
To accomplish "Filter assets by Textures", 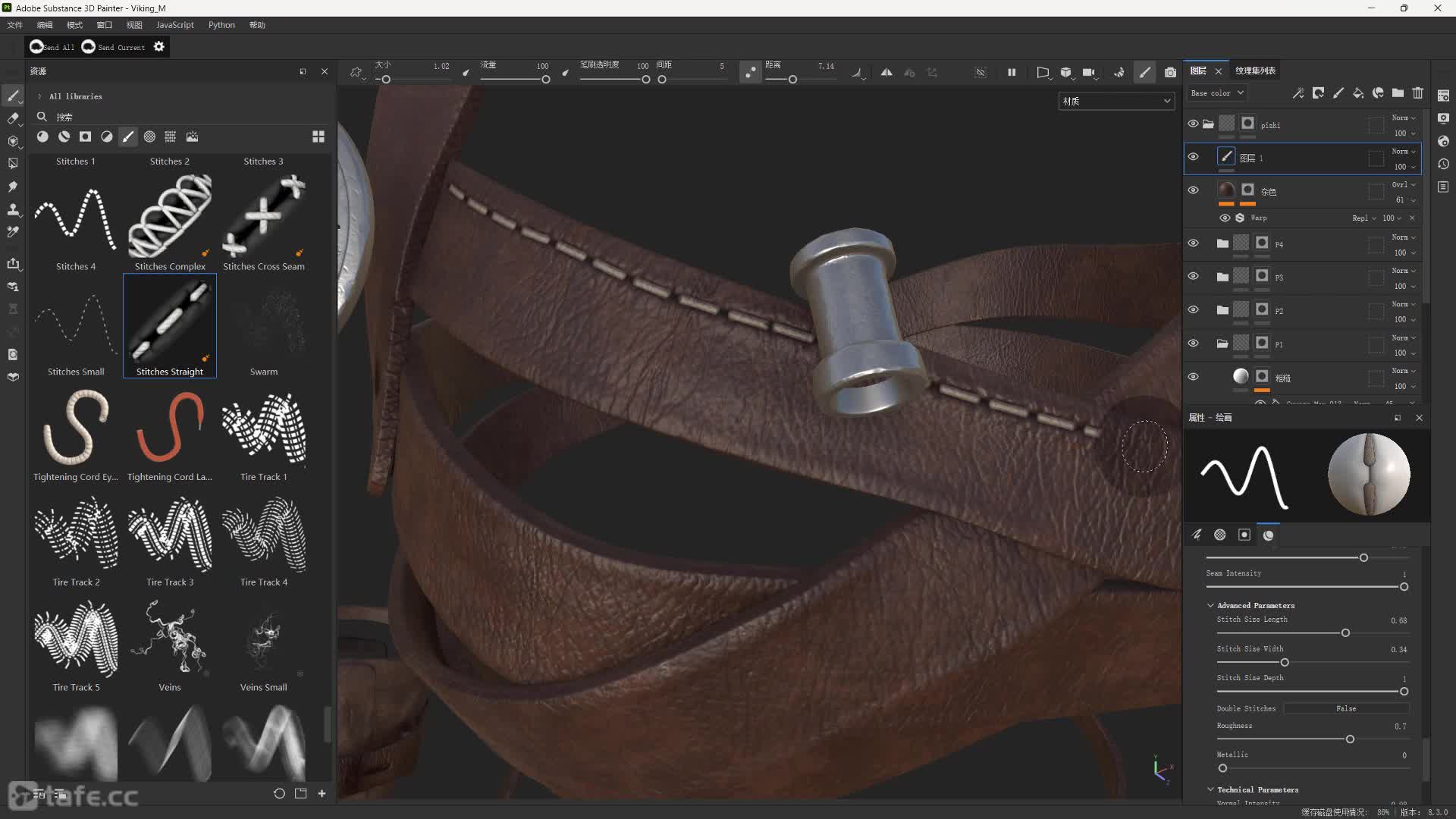I will 171,136.
